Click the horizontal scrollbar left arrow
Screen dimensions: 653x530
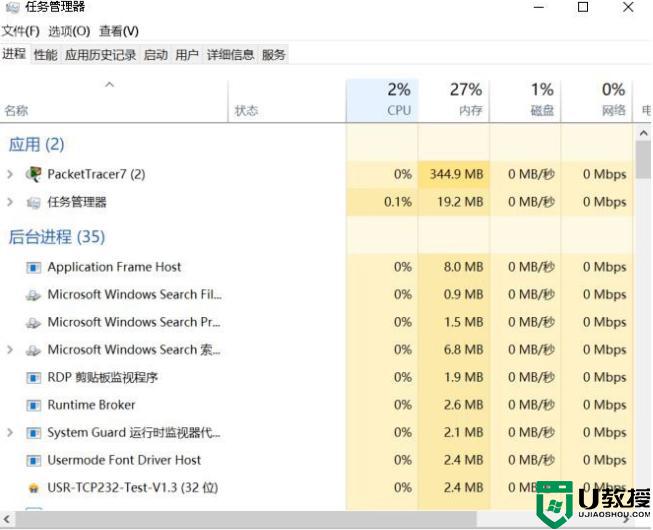pyautogui.click(x=7, y=520)
